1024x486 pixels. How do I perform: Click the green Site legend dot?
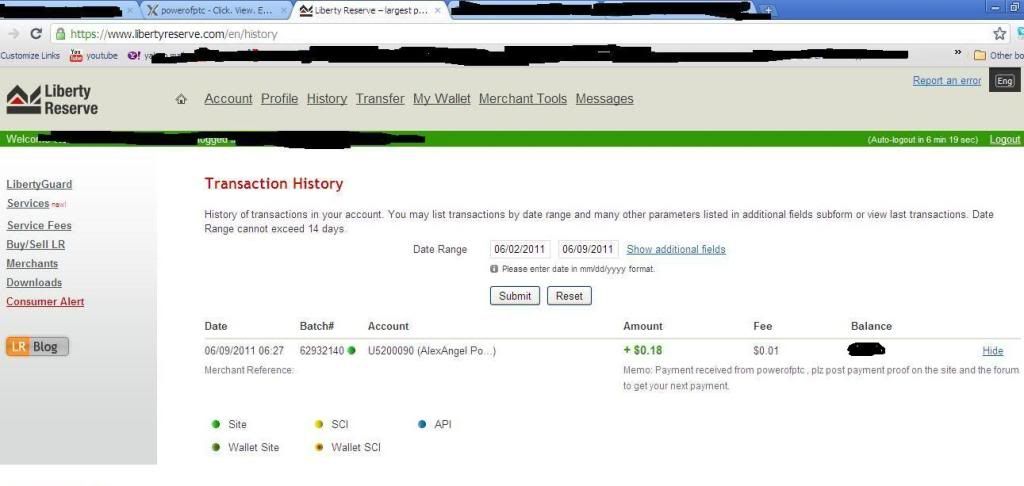pyautogui.click(x=216, y=425)
